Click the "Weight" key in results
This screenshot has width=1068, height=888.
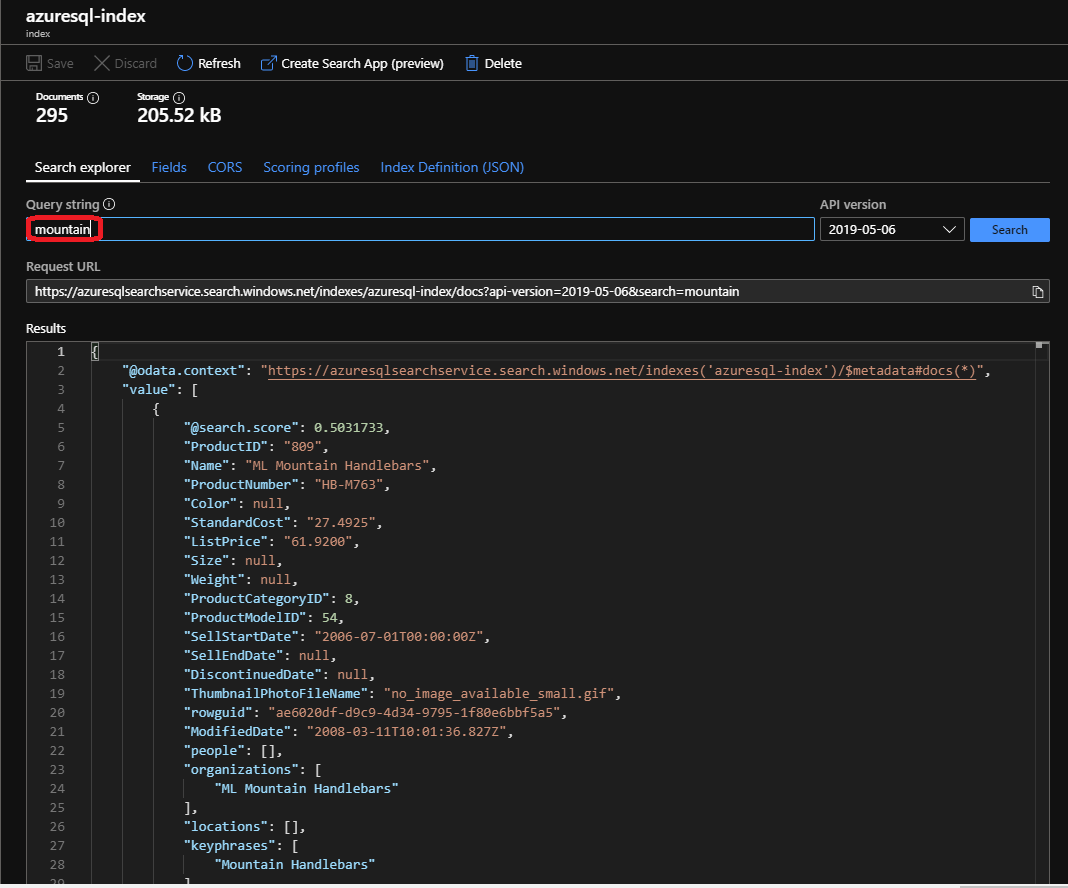(x=214, y=580)
